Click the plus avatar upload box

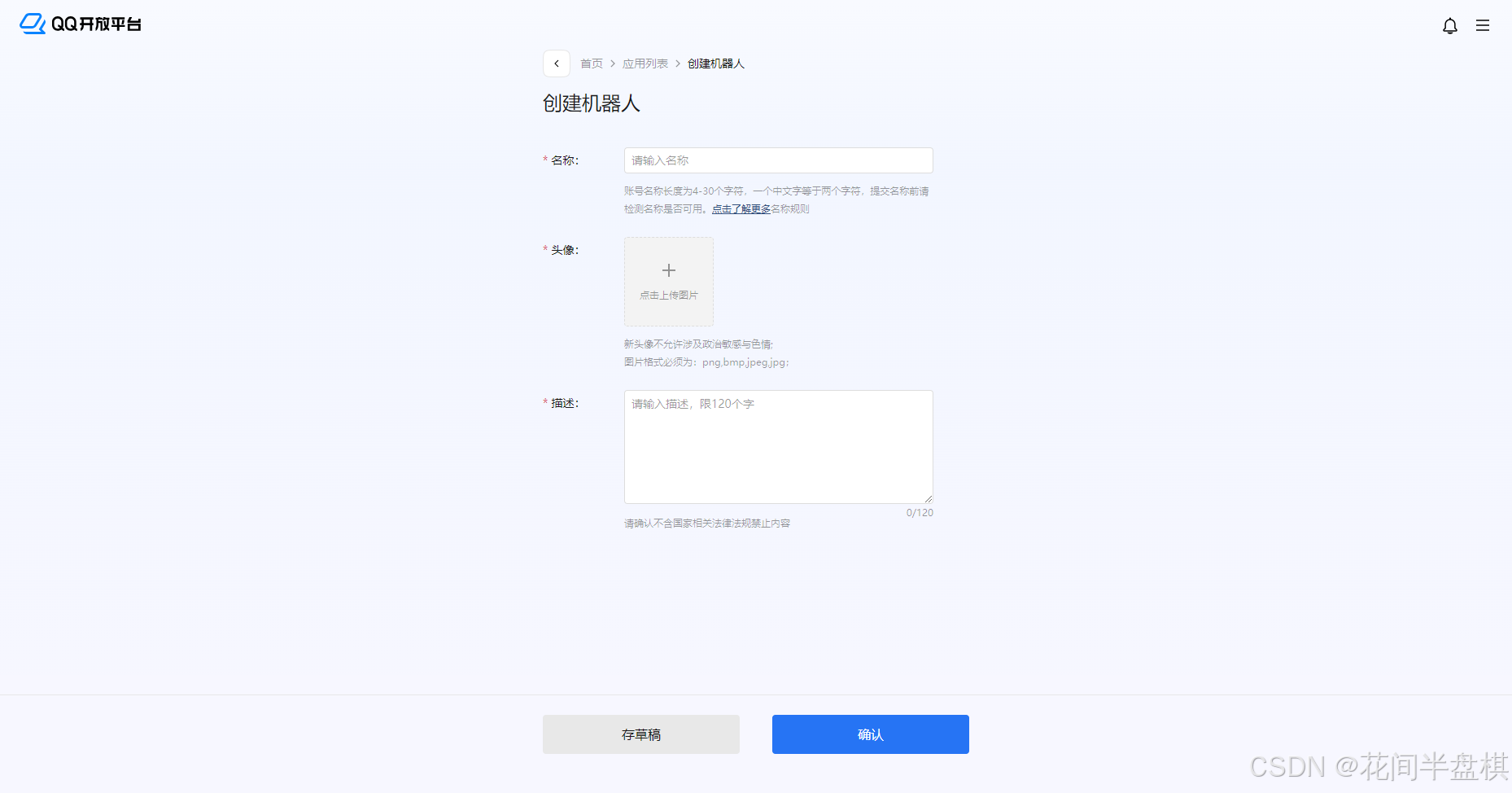(x=669, y=282)
